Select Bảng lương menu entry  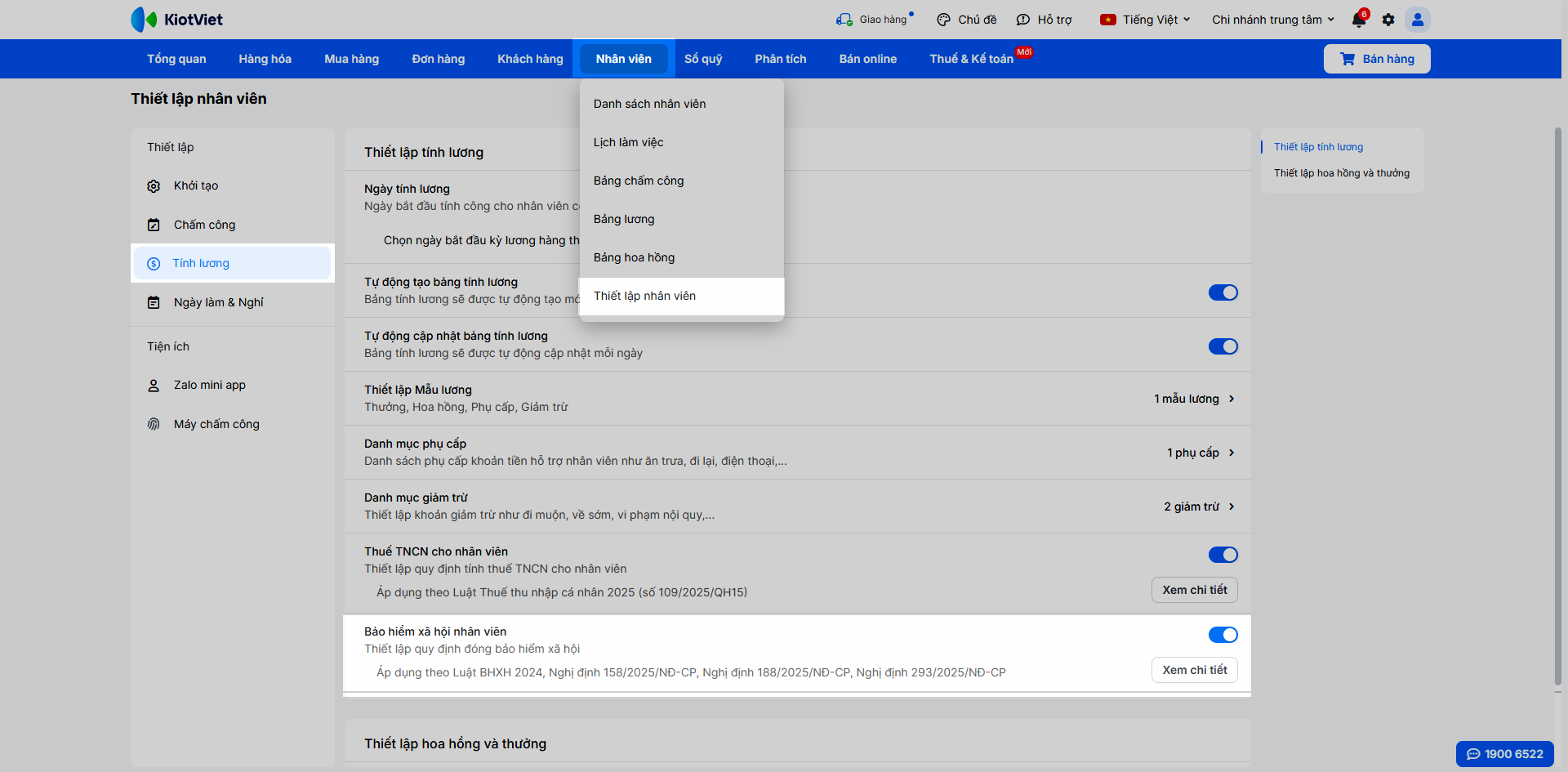[682, 219]
